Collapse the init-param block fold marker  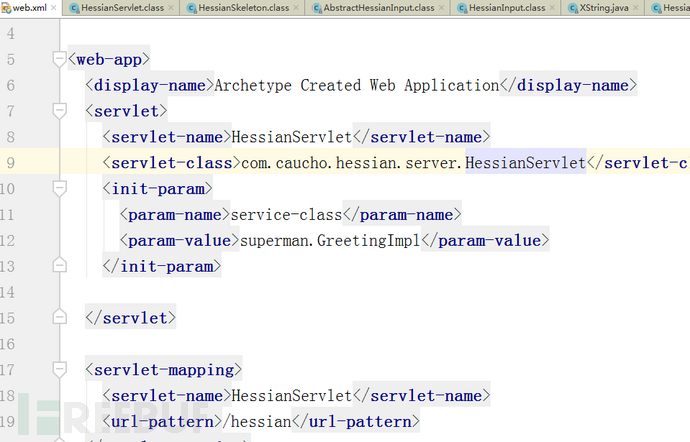60,188
